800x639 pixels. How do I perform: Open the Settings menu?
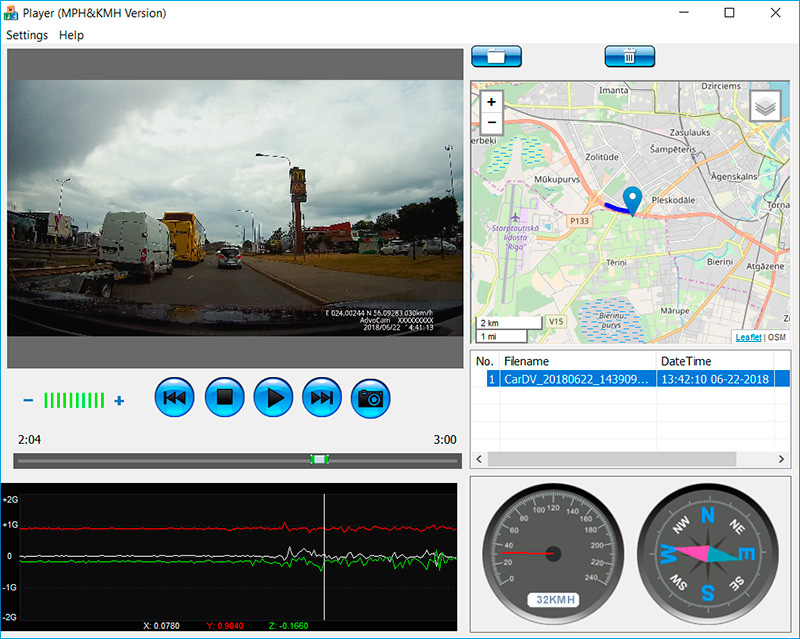[x=27, y=35]
